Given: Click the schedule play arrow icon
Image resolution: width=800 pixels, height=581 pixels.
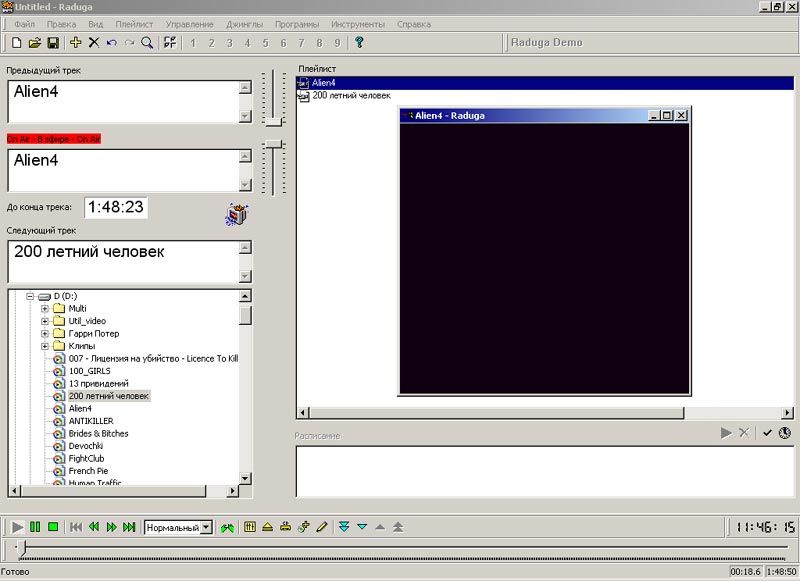Looking at the screenshot, I should (x=726, y=433).
